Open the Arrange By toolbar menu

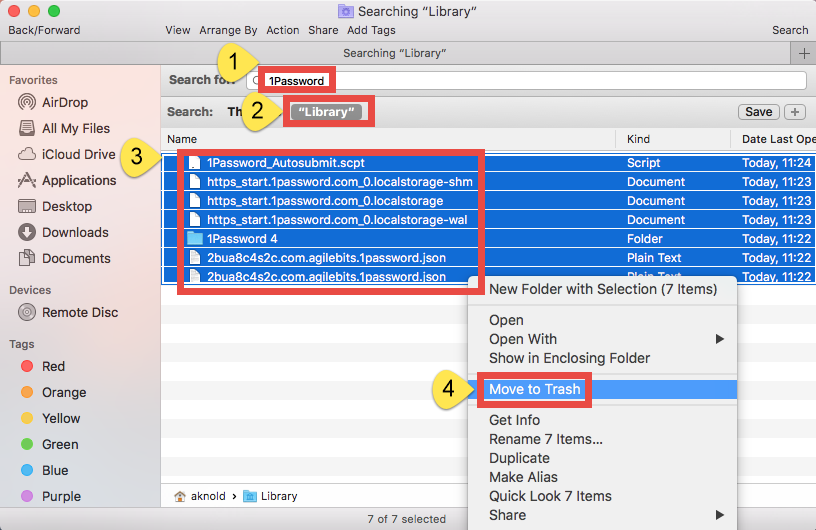228,30
